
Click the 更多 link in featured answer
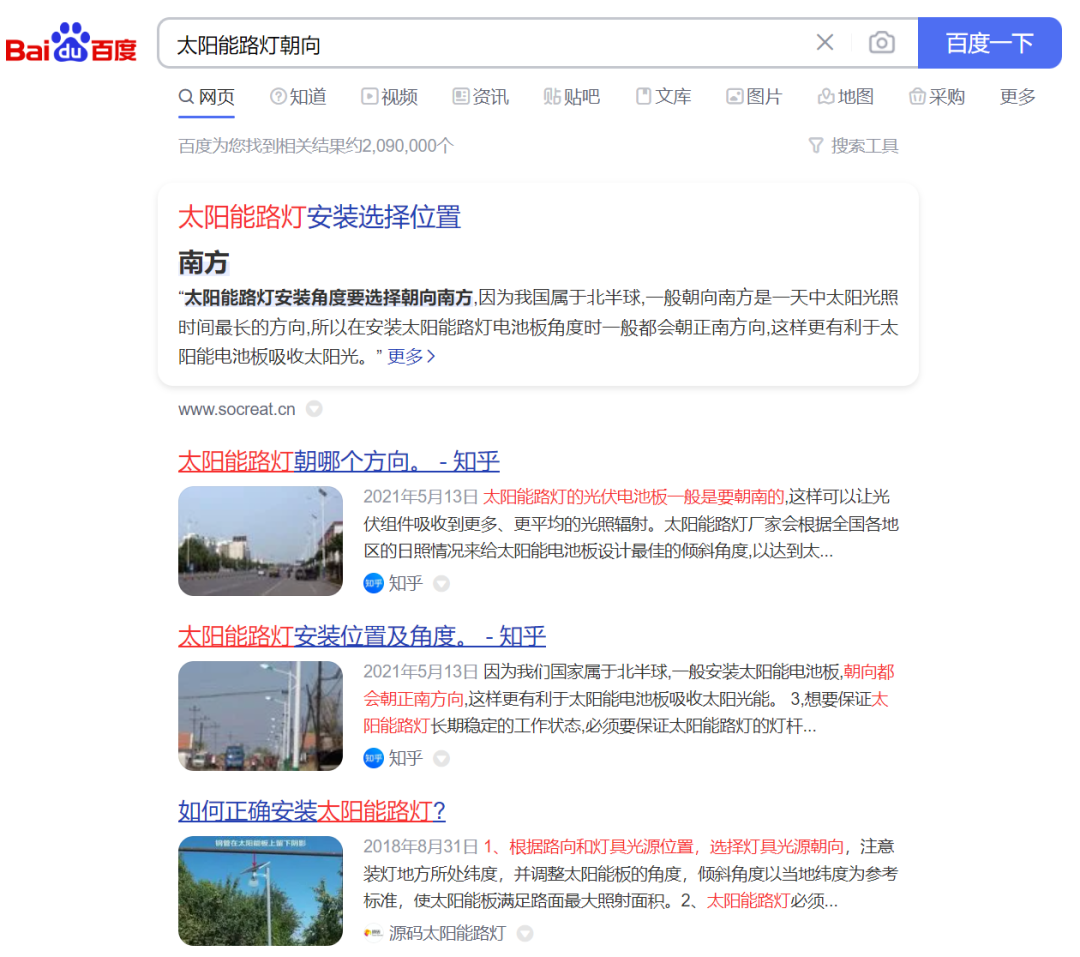pyautogui.click(x=411, y=356)
